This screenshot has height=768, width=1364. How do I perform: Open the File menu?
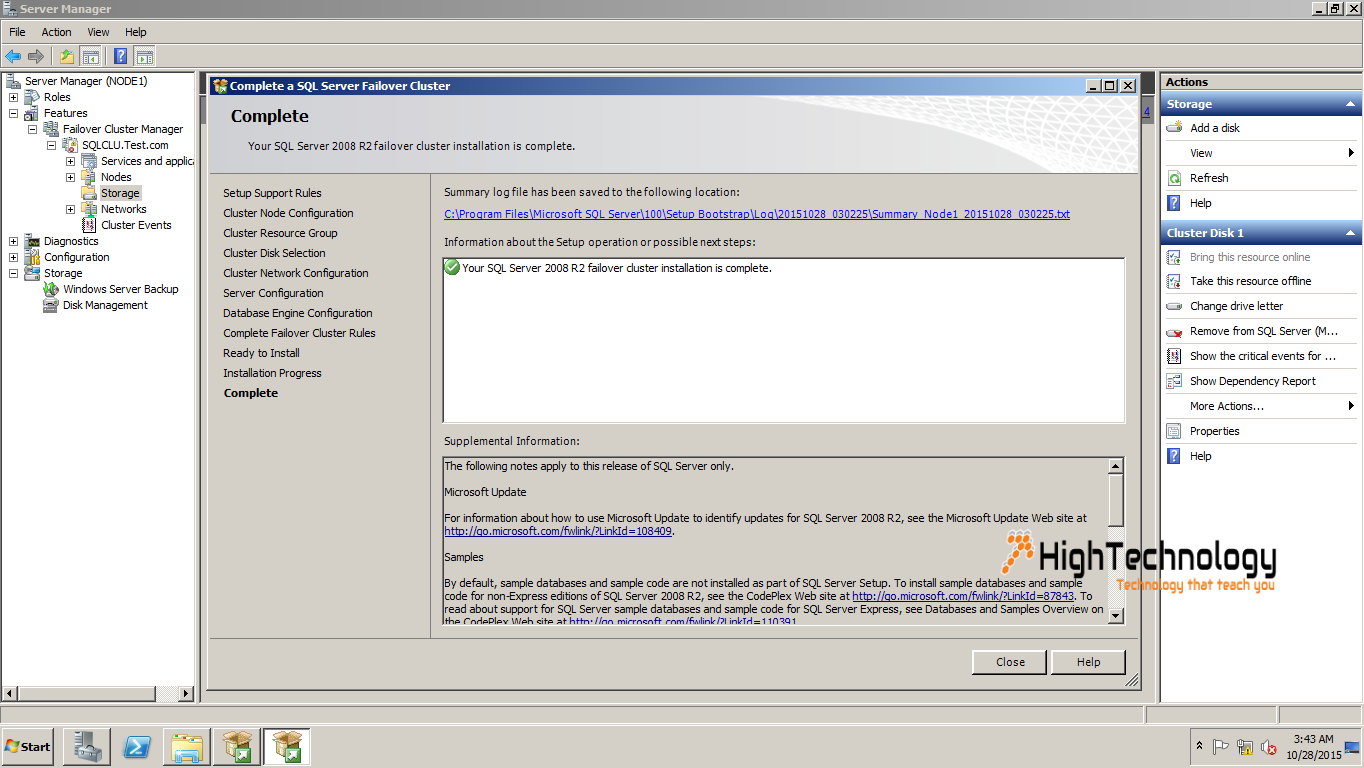click(x=17, y=32)
